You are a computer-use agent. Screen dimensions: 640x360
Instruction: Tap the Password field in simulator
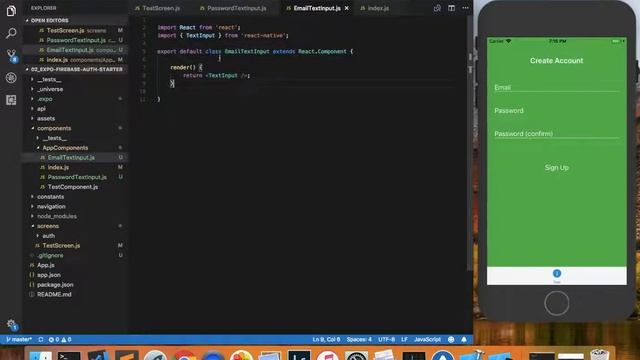[x=557, y=111]
